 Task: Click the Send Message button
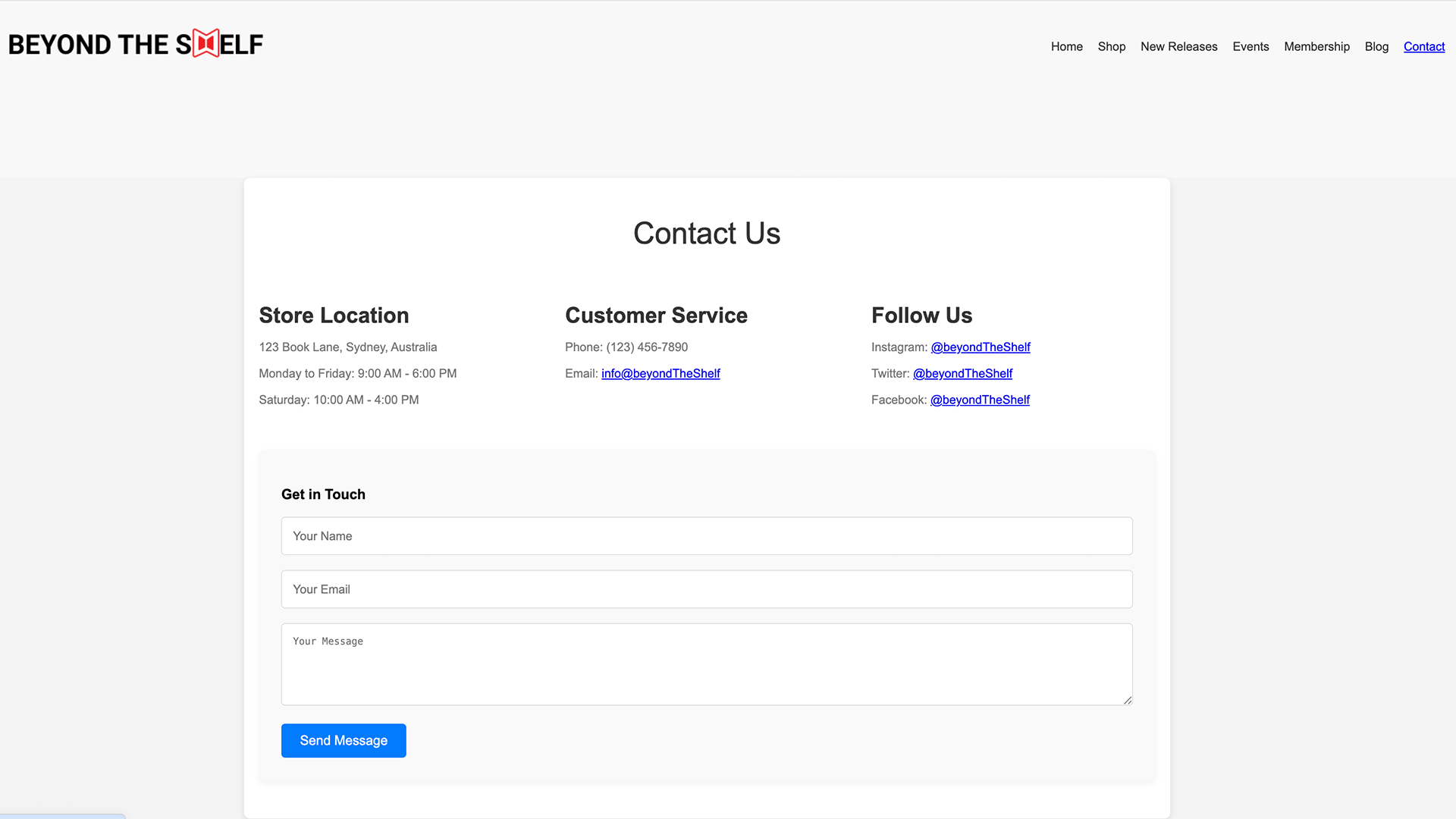click(x=343, y=740)
